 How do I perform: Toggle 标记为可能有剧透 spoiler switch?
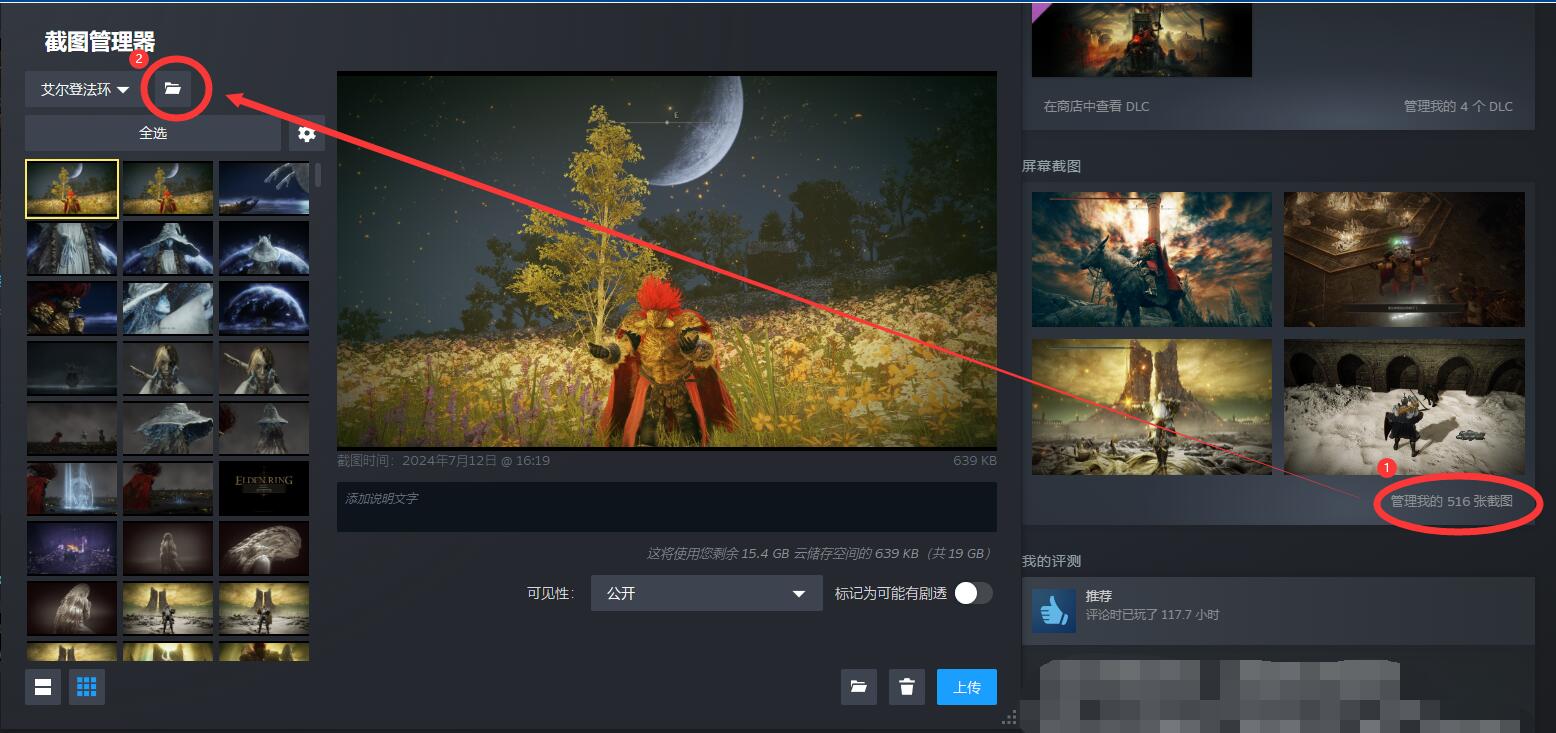pos(973,593)
